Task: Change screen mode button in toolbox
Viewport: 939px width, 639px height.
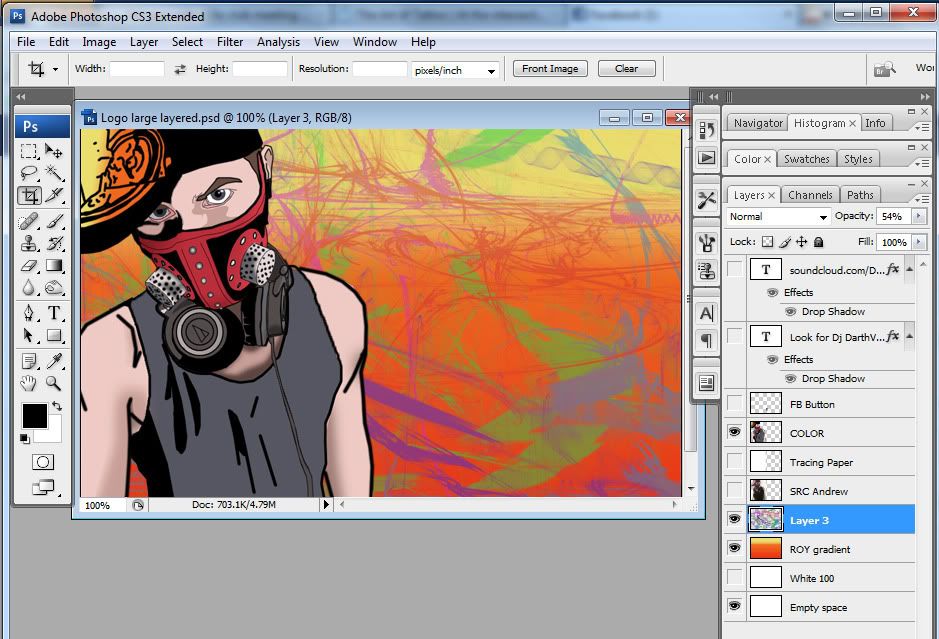Action: tap(43, 487)
